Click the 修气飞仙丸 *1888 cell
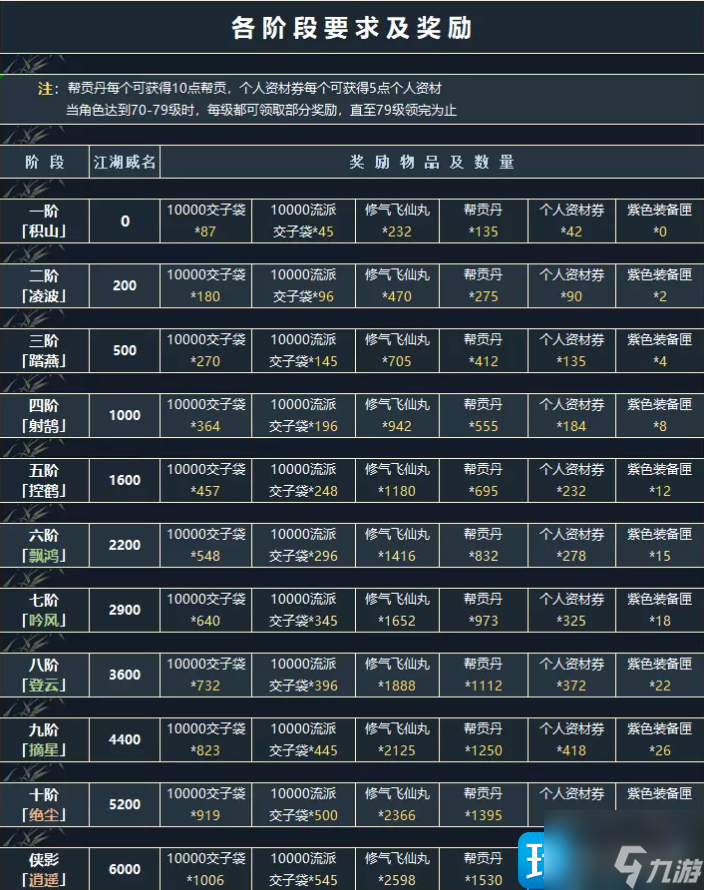 (x=397, y=674)
